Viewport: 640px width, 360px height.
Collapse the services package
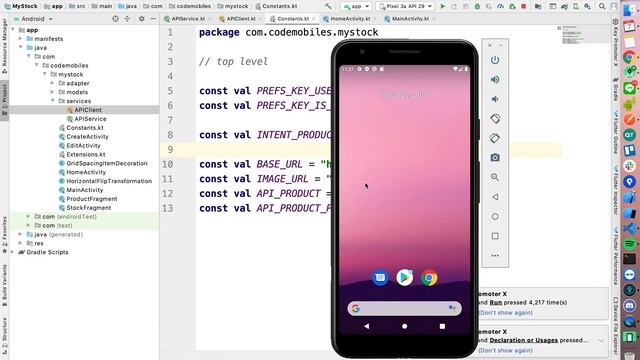tap(52, 101)
